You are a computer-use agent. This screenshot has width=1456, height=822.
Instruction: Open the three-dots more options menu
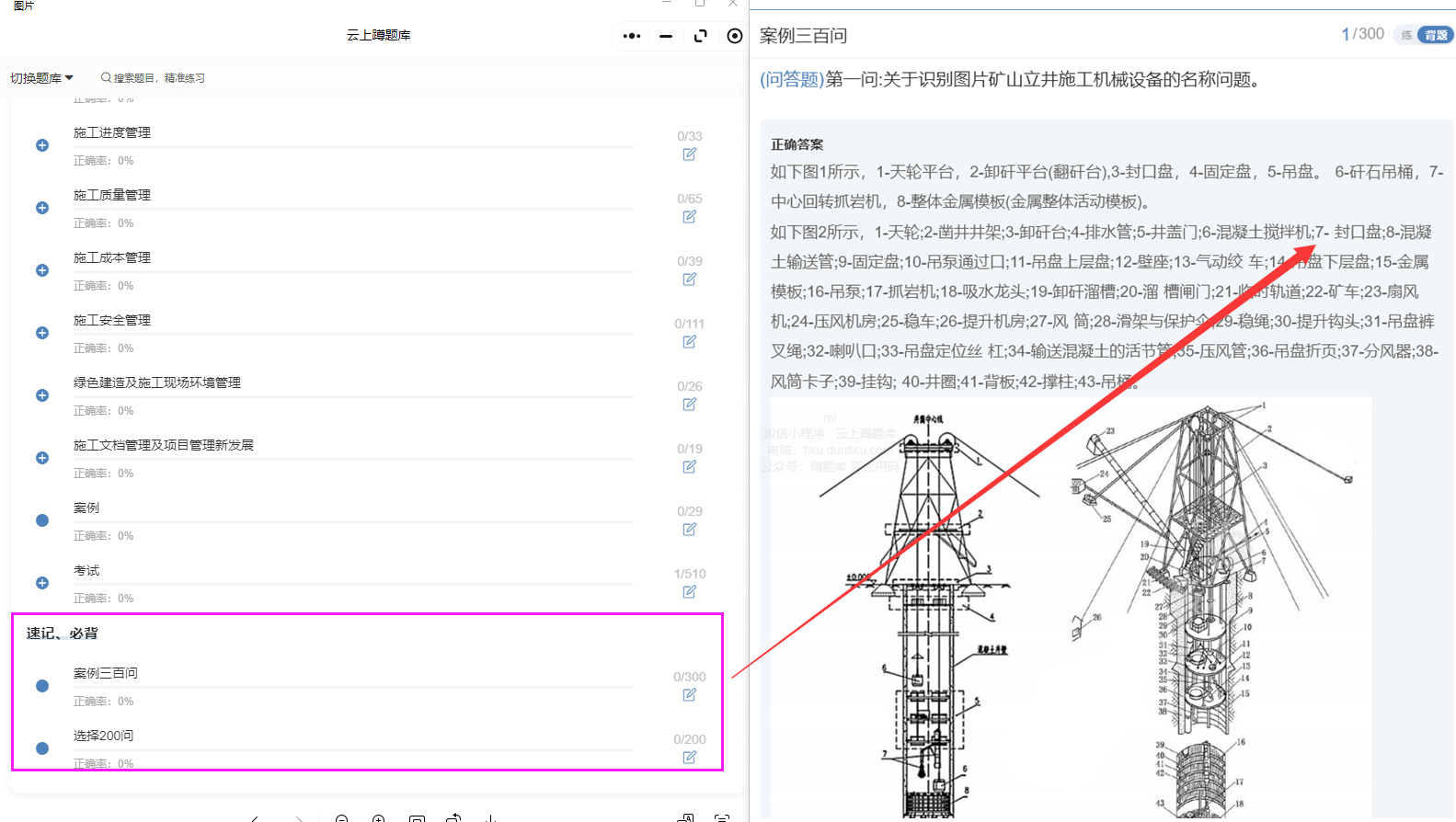[x=631, y=36]
